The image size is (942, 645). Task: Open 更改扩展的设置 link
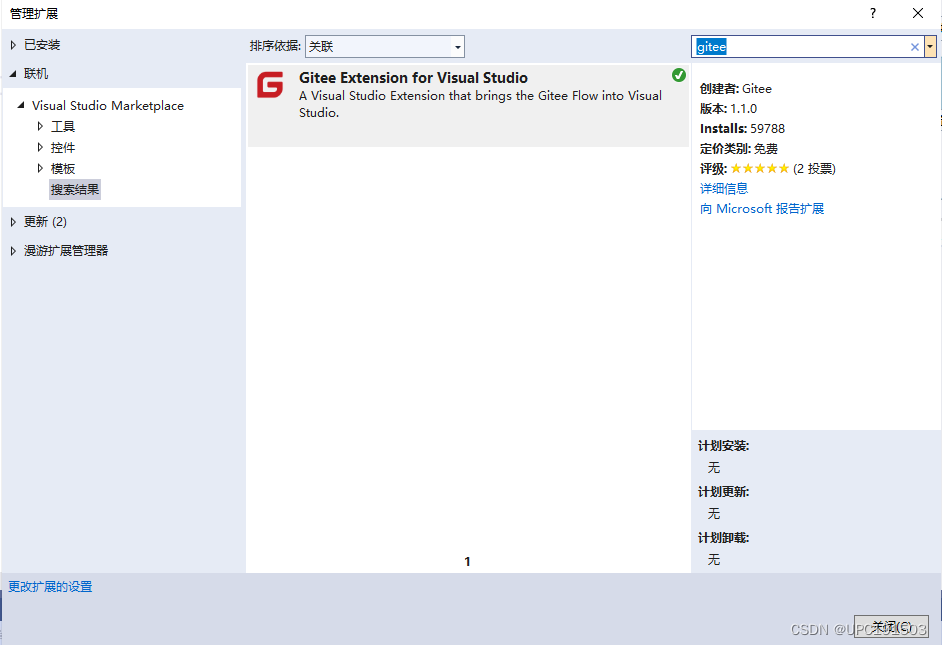[x=50, y=587]
